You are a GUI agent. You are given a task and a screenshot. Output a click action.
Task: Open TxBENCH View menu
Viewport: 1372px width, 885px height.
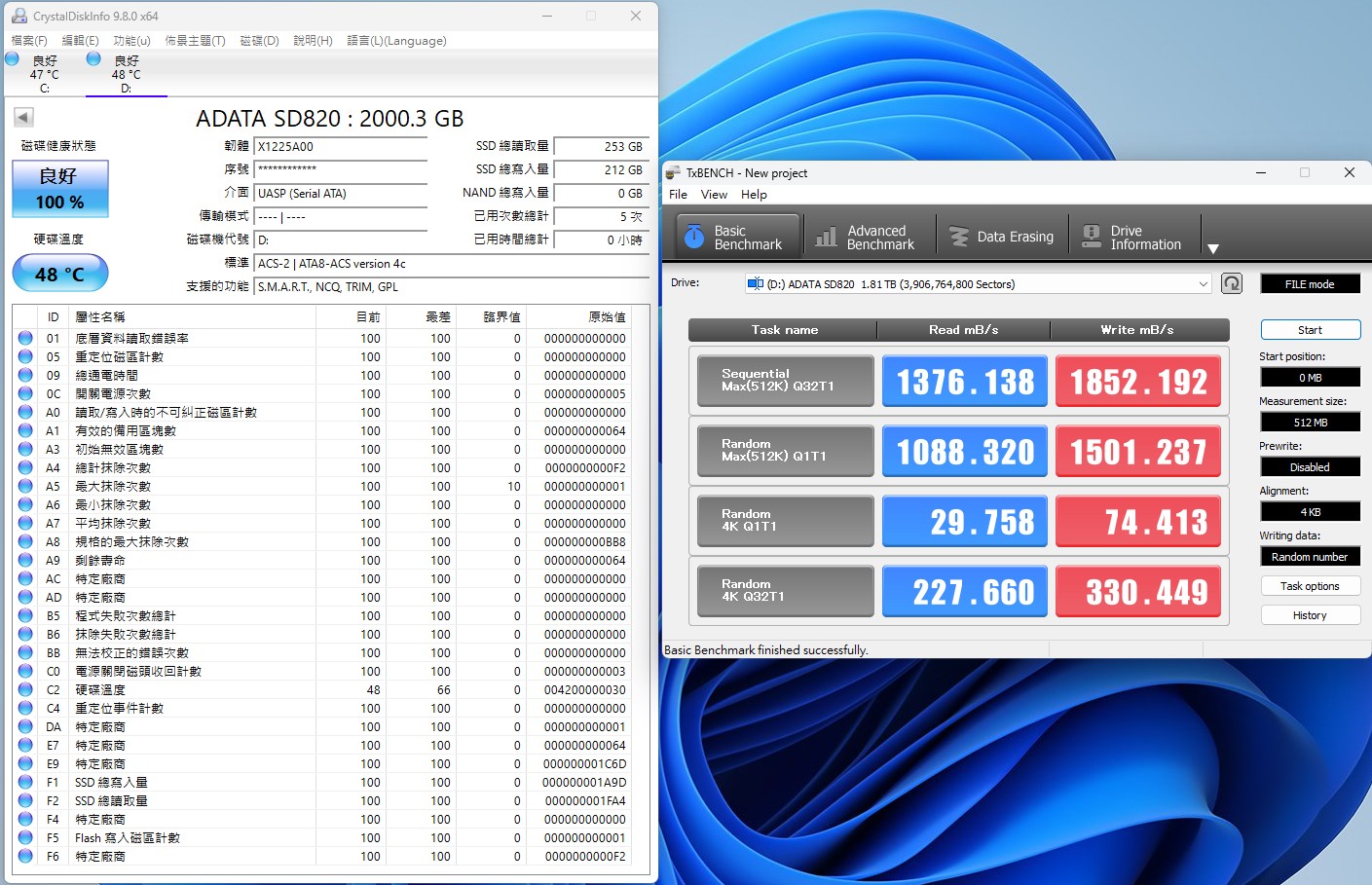pos(714,195)
